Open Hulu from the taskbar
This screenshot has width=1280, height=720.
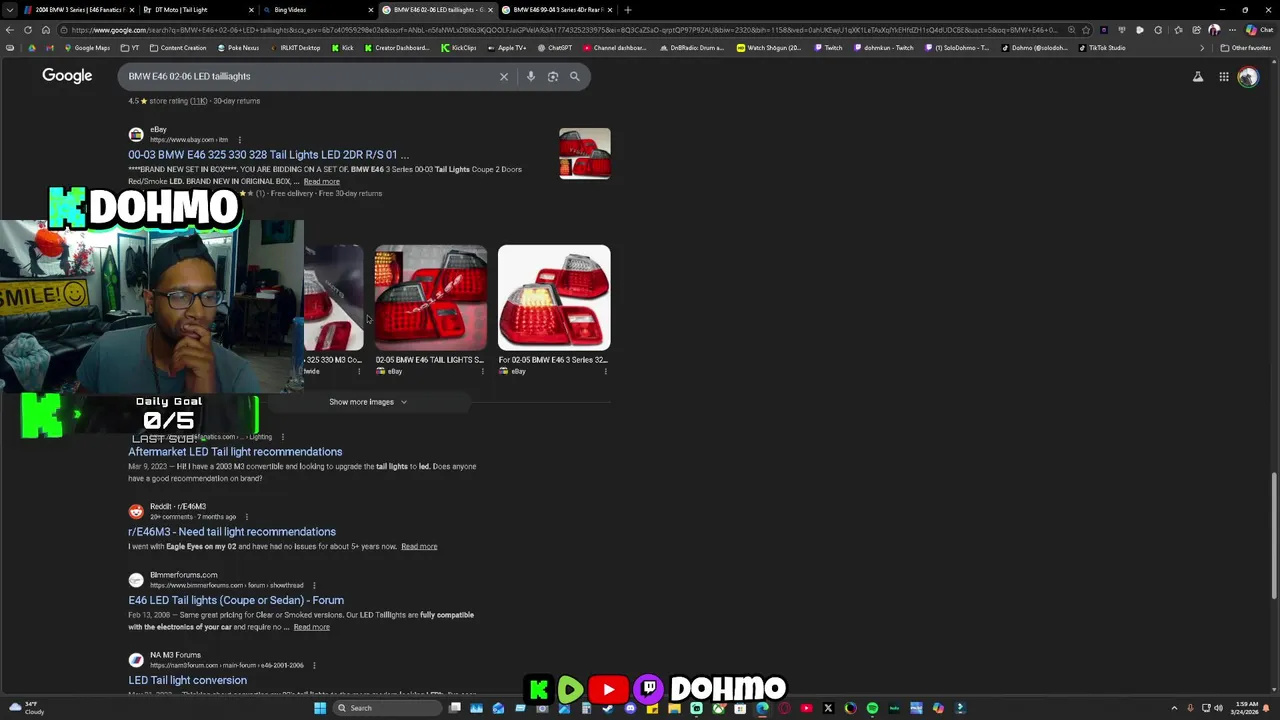click(894, 708)
